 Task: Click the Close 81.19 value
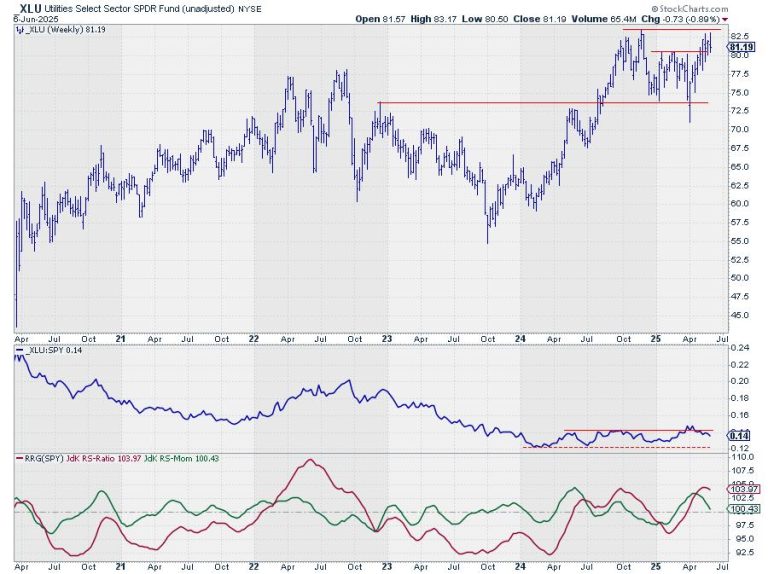tap(540, 19)
